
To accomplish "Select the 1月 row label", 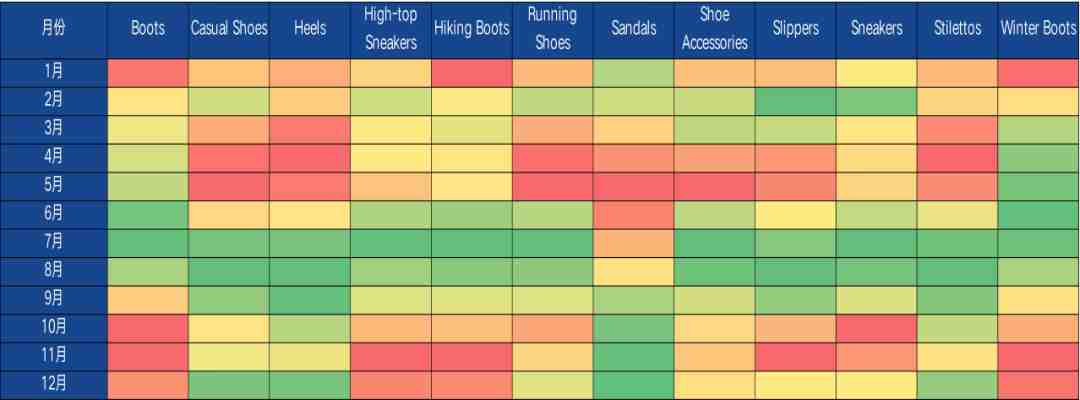I will 54,73.
